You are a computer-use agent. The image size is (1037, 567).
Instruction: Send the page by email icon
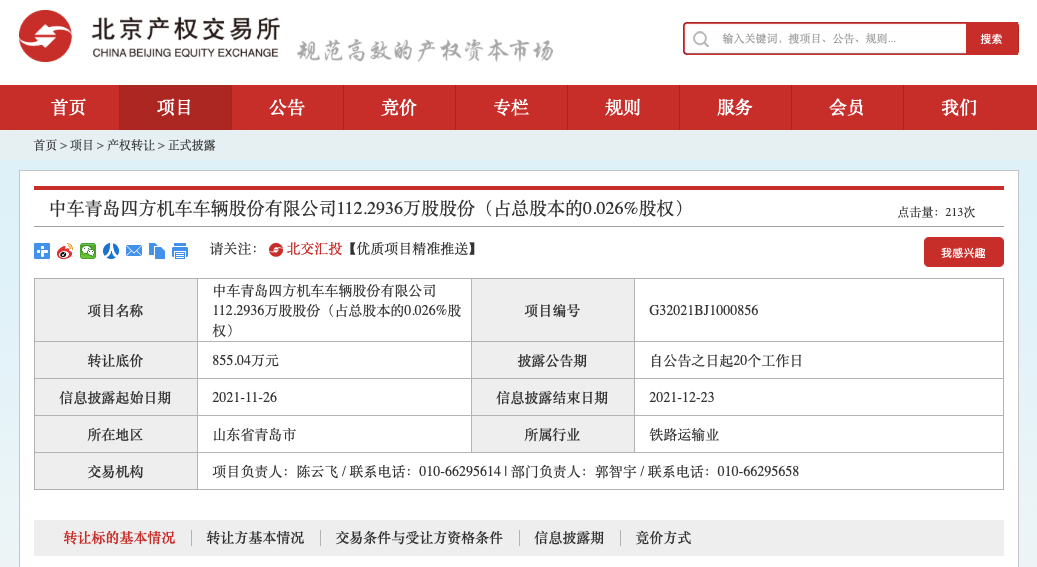point(134,251)
